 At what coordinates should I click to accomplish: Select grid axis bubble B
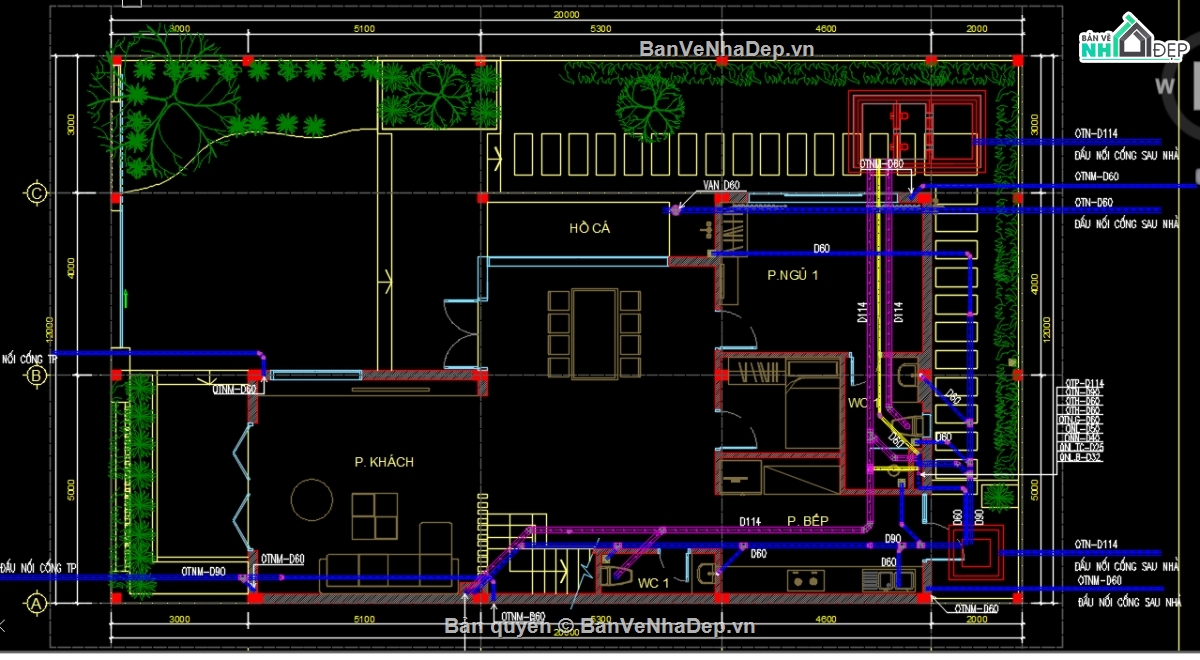[37, 375]
